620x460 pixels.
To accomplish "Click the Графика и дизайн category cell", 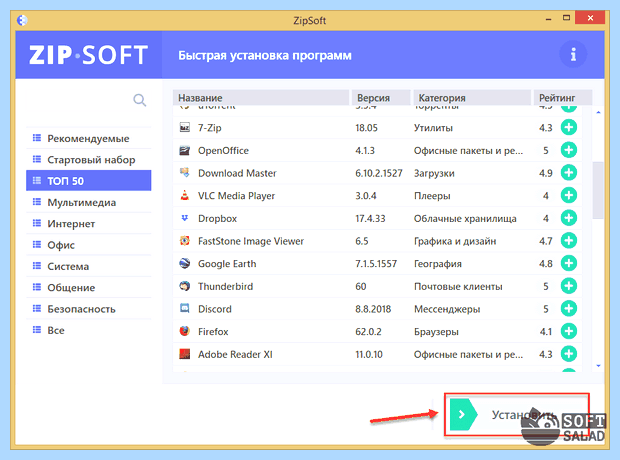I will point(455,241).
